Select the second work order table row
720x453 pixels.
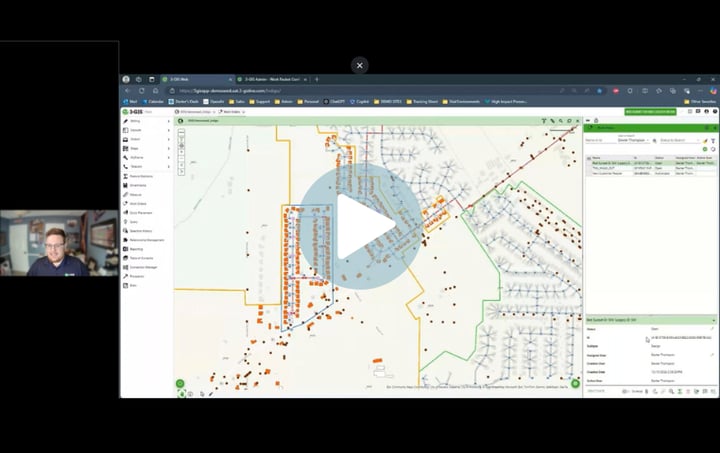(x=651, y=168)
